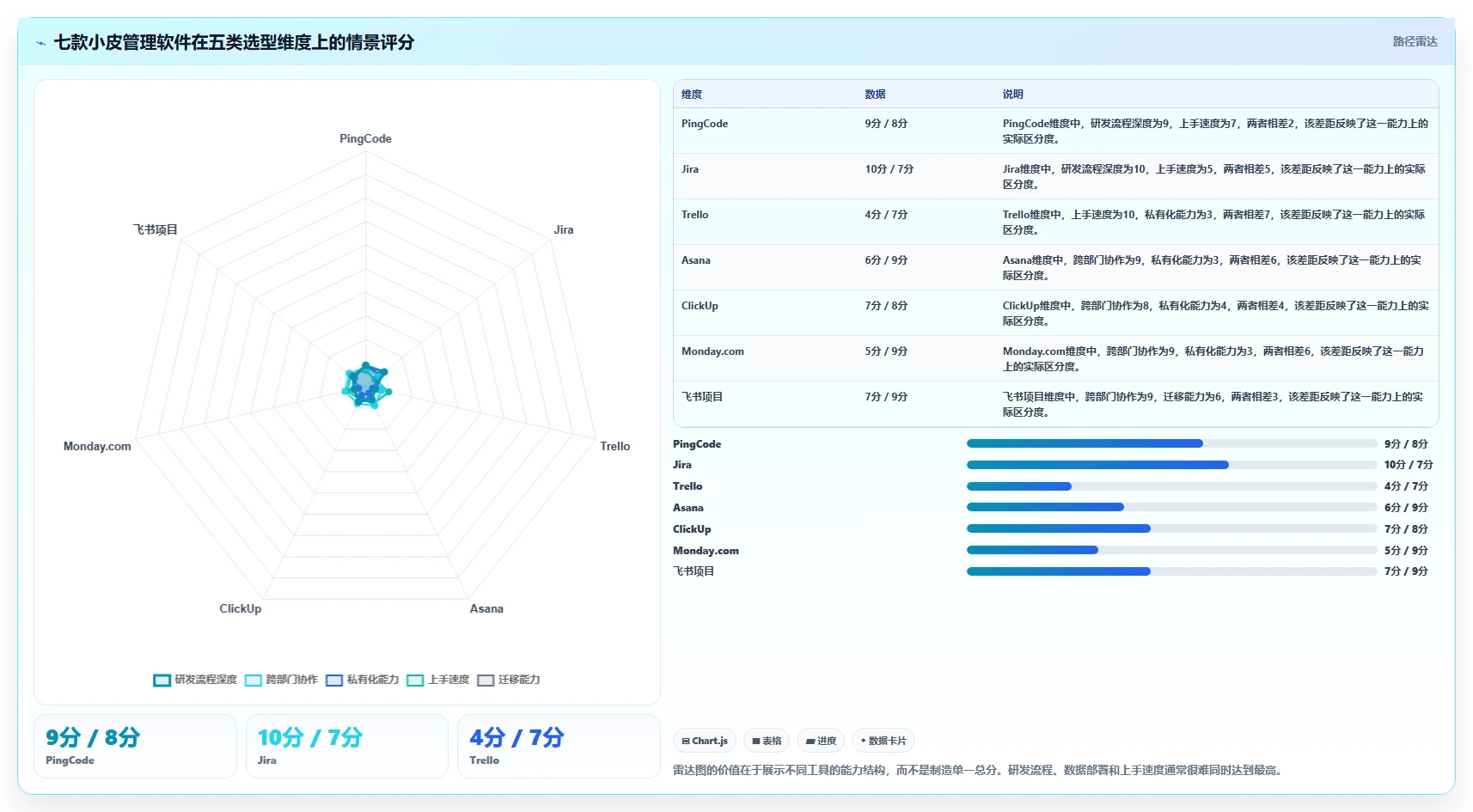Click the Asana radar axis label

coord(486,608)
